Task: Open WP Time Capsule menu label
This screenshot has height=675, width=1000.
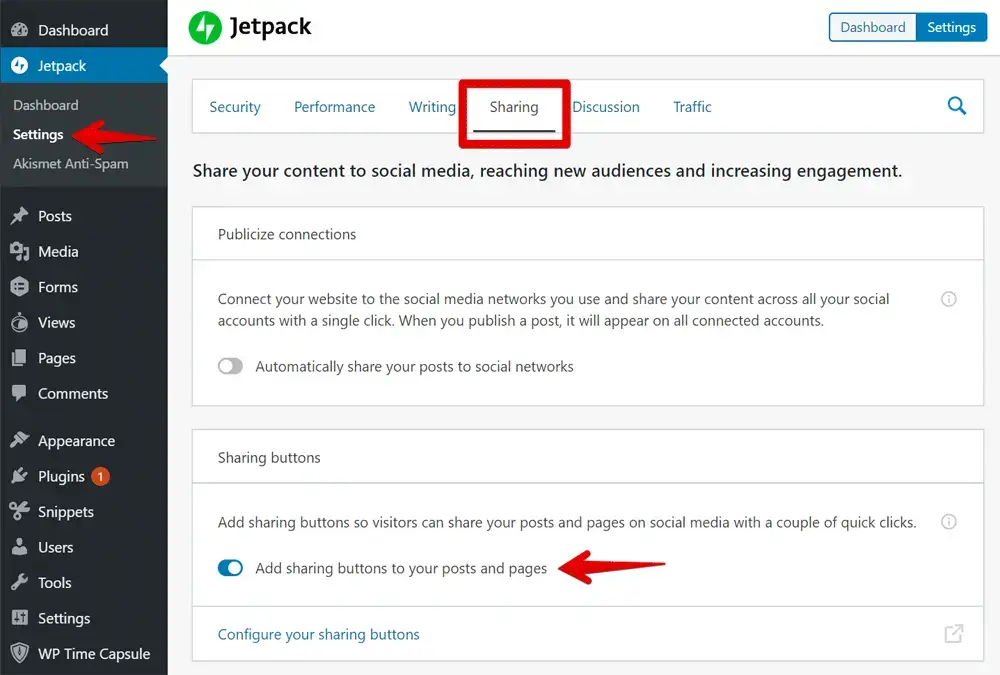Action: point(94,653)
